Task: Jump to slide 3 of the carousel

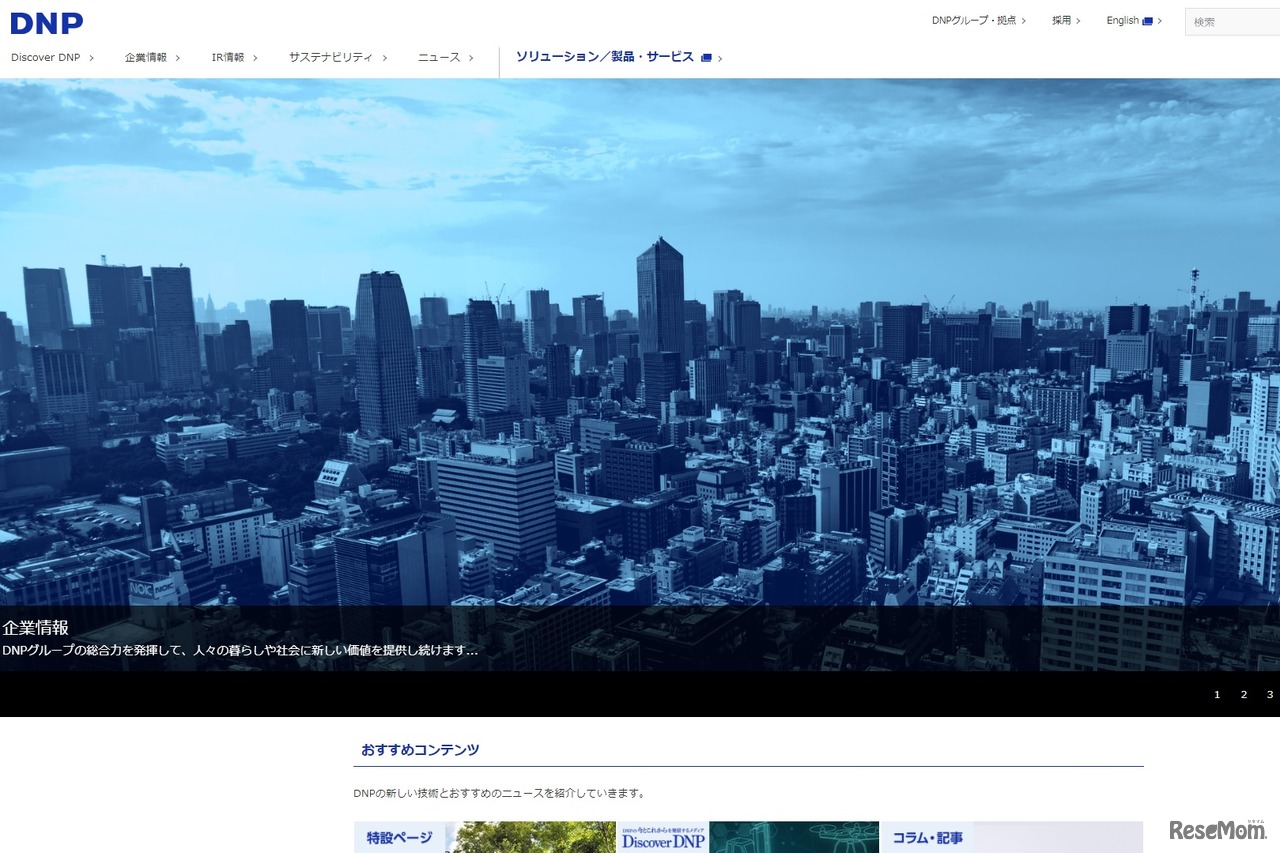Action: 1270,695
